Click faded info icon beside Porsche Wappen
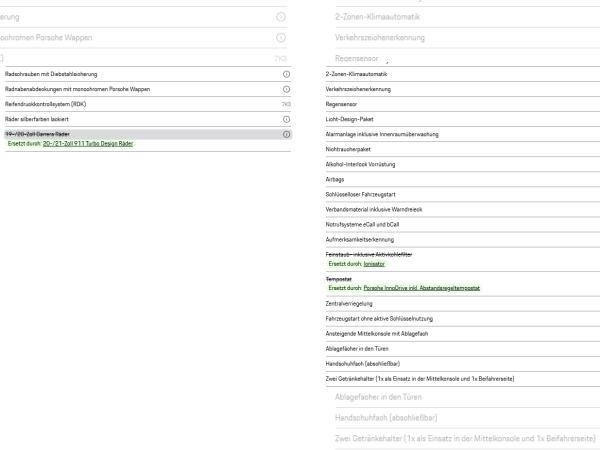 [281, 38]
